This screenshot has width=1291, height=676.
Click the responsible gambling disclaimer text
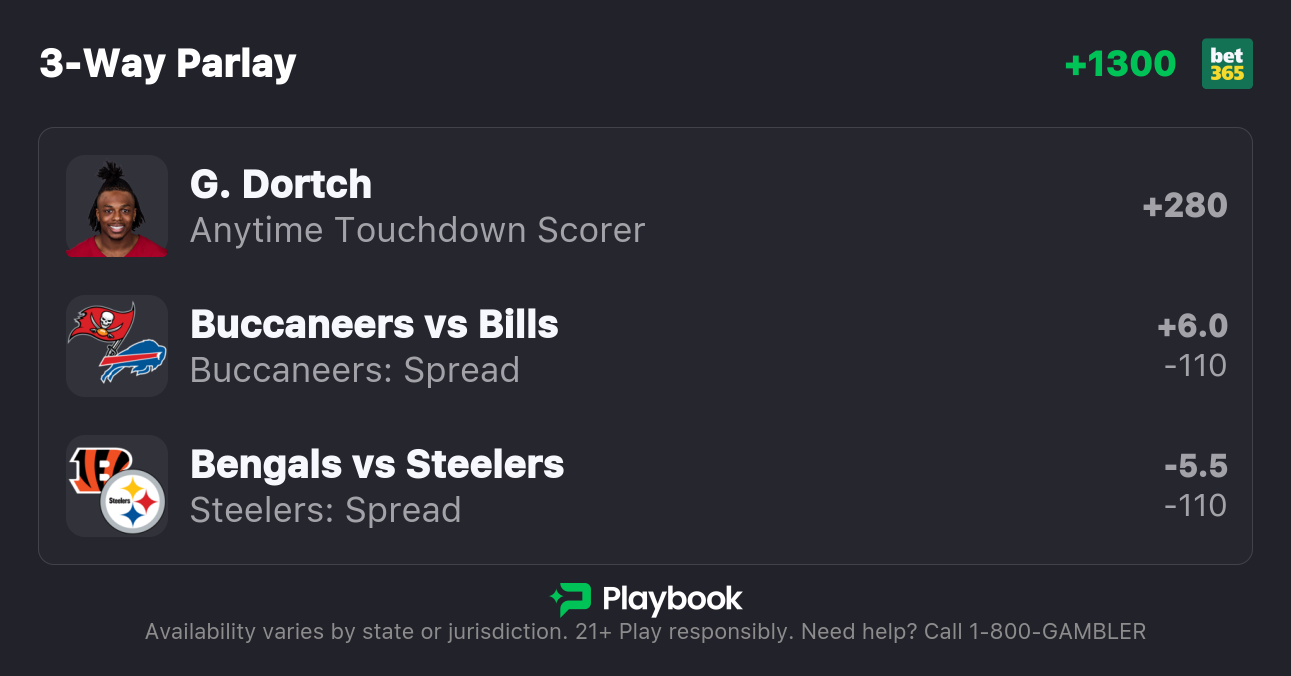645,631
